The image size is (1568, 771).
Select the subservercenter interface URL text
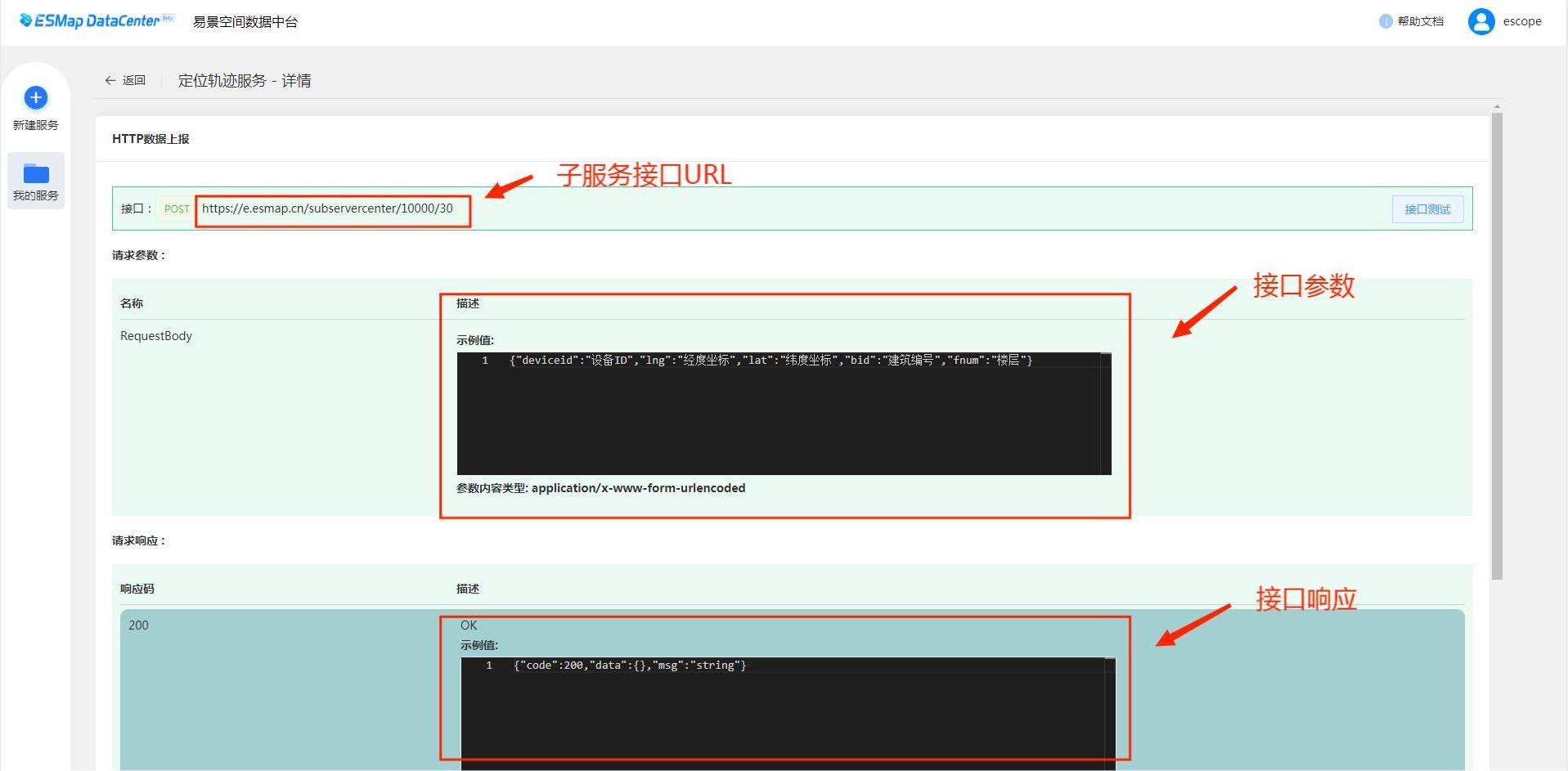(327, 208)
